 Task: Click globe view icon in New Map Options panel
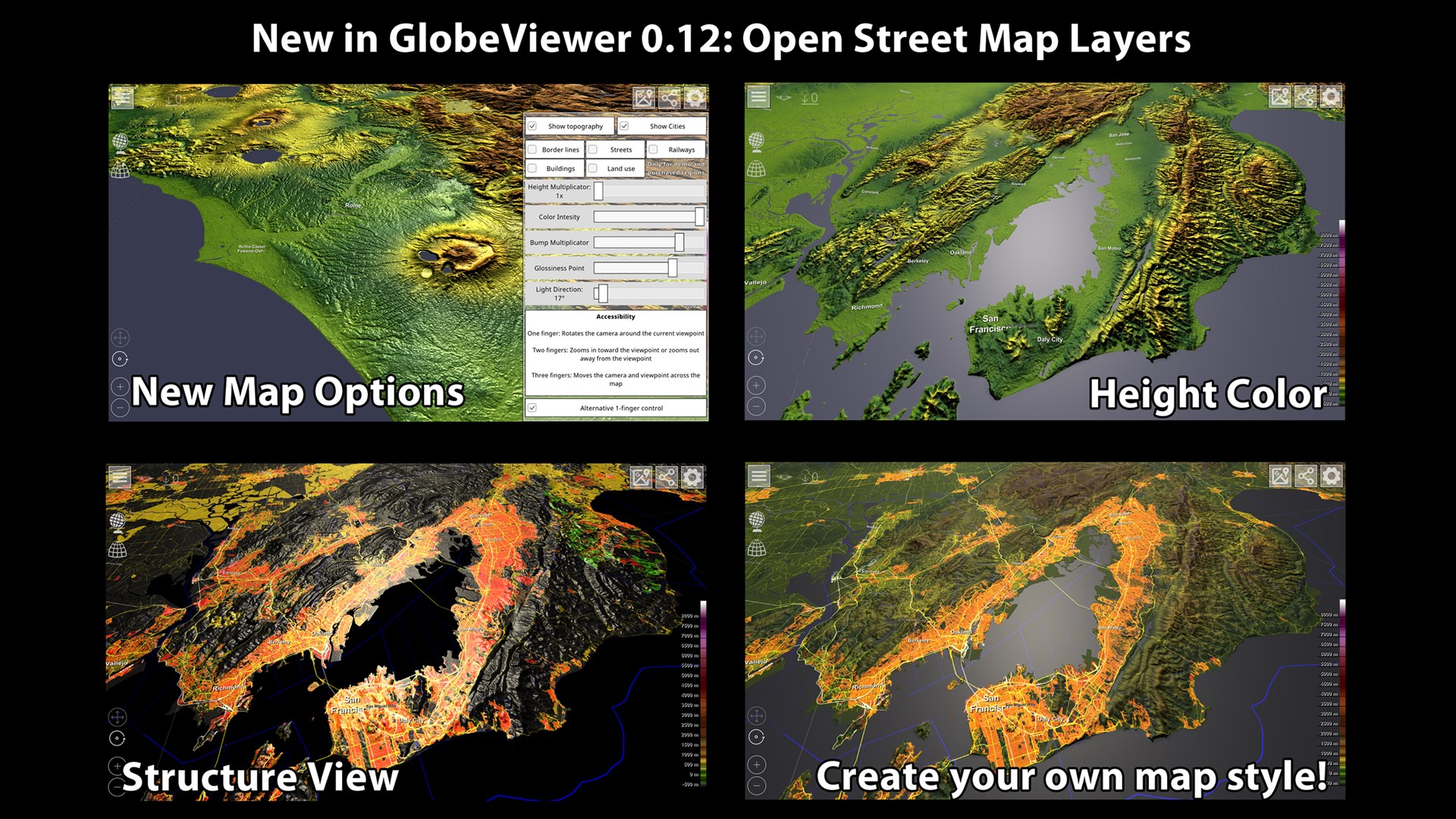click(x=120, y=142)
